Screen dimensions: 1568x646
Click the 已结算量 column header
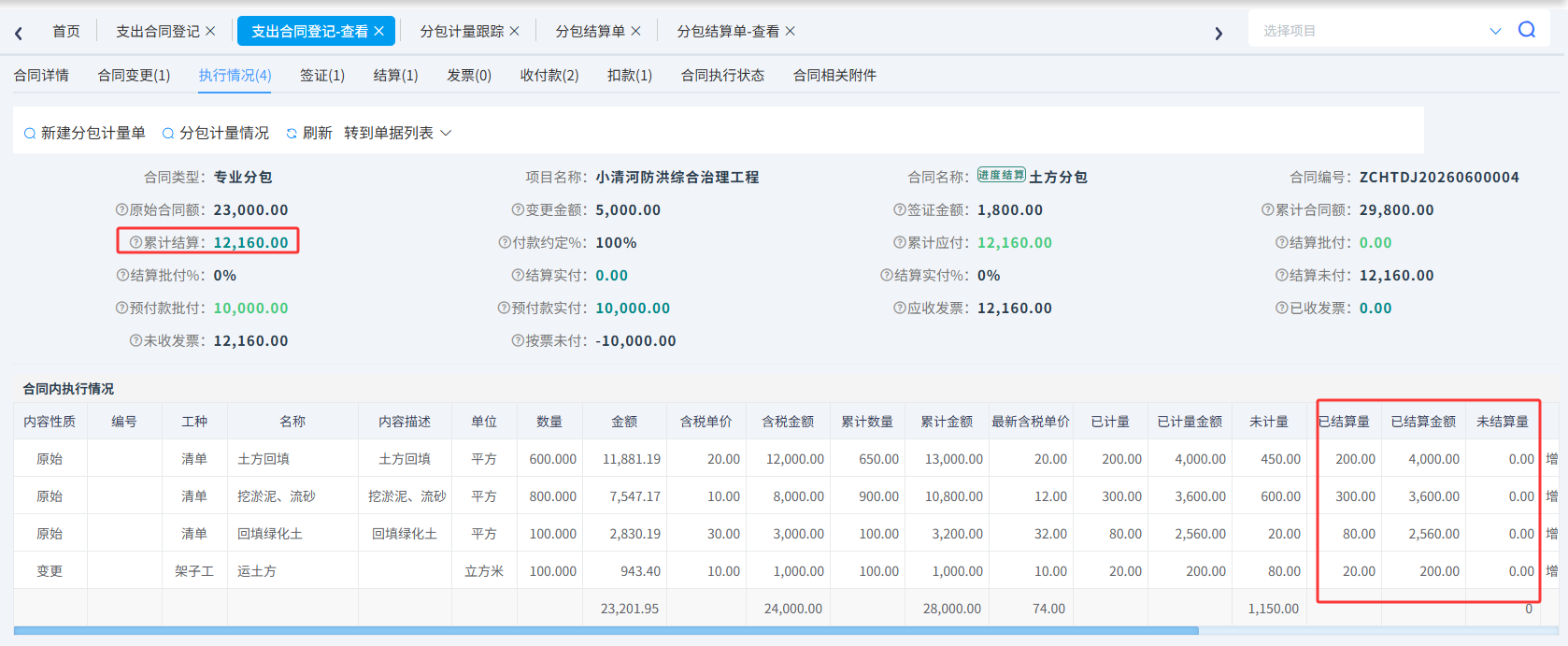[1344, 422]
